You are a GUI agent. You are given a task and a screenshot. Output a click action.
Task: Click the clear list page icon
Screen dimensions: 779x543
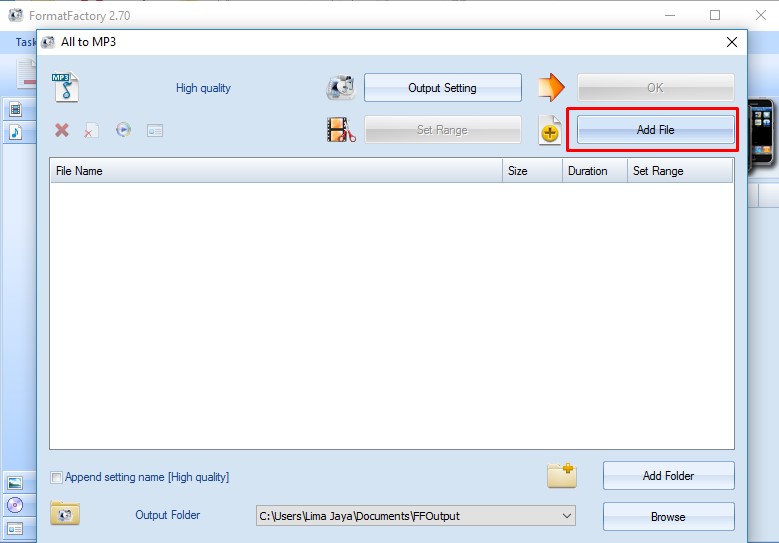click(91, 130)
